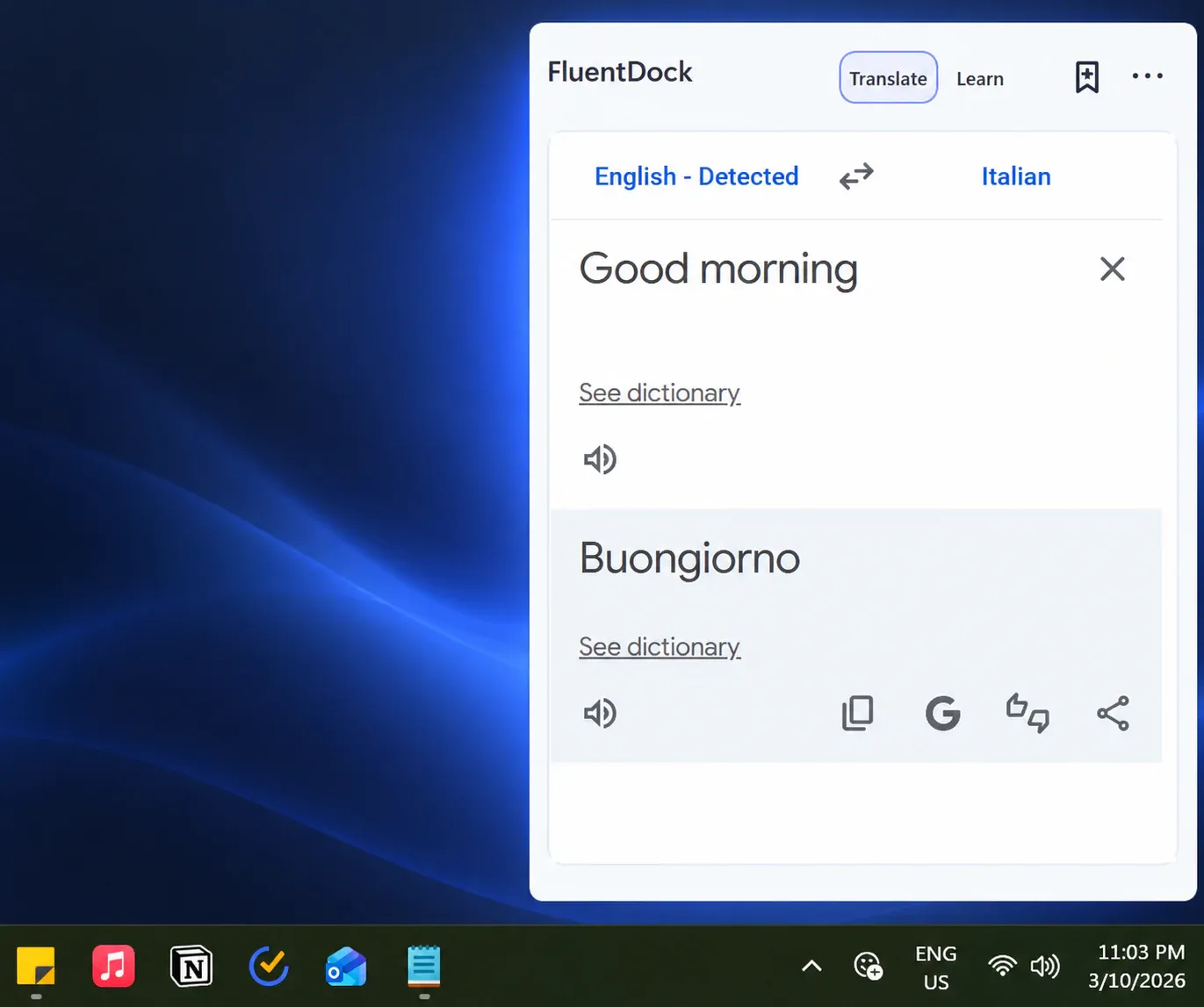Screen dimensions: 1204x1007
Task: Open See dictionary under Buongiorno
Action: click(x=660, y=647)
